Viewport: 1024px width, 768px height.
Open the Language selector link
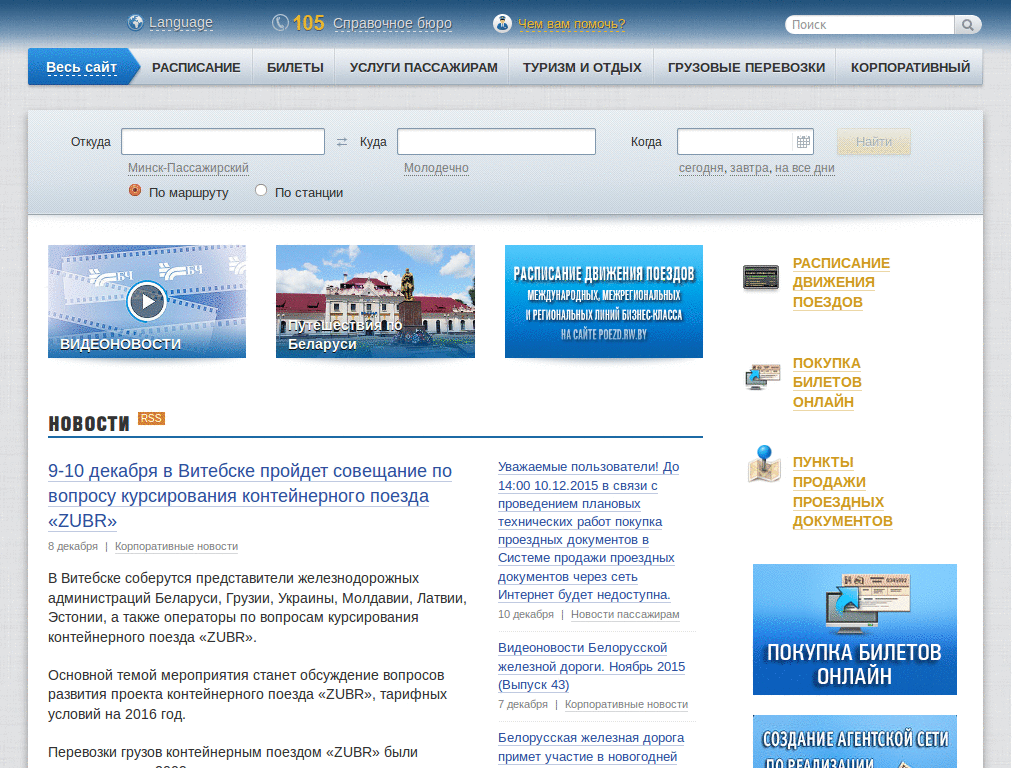coord(181,23)
